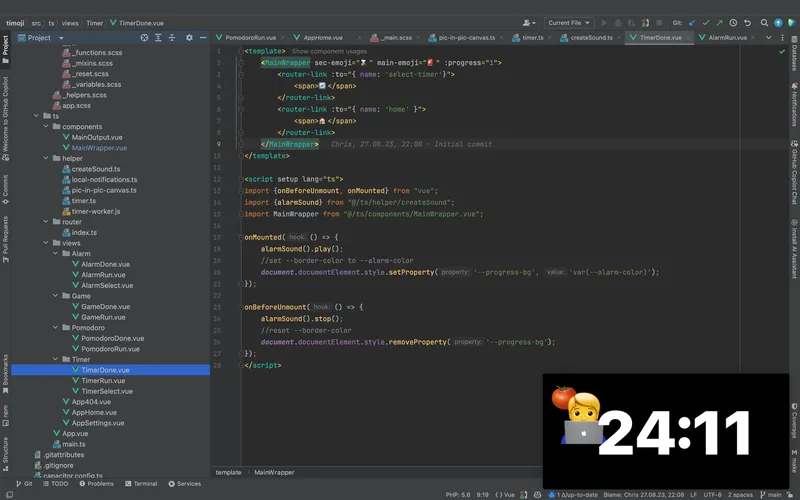Open Search Everywhere magnifier icon

[764, 23]
